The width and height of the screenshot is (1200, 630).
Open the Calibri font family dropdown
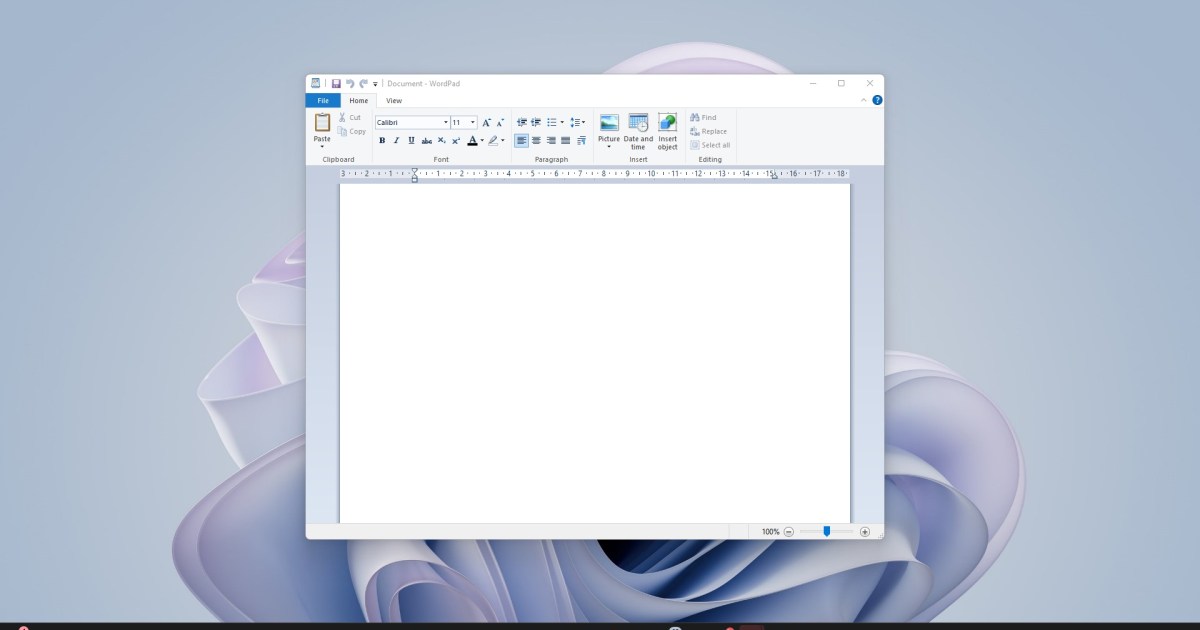446,123
